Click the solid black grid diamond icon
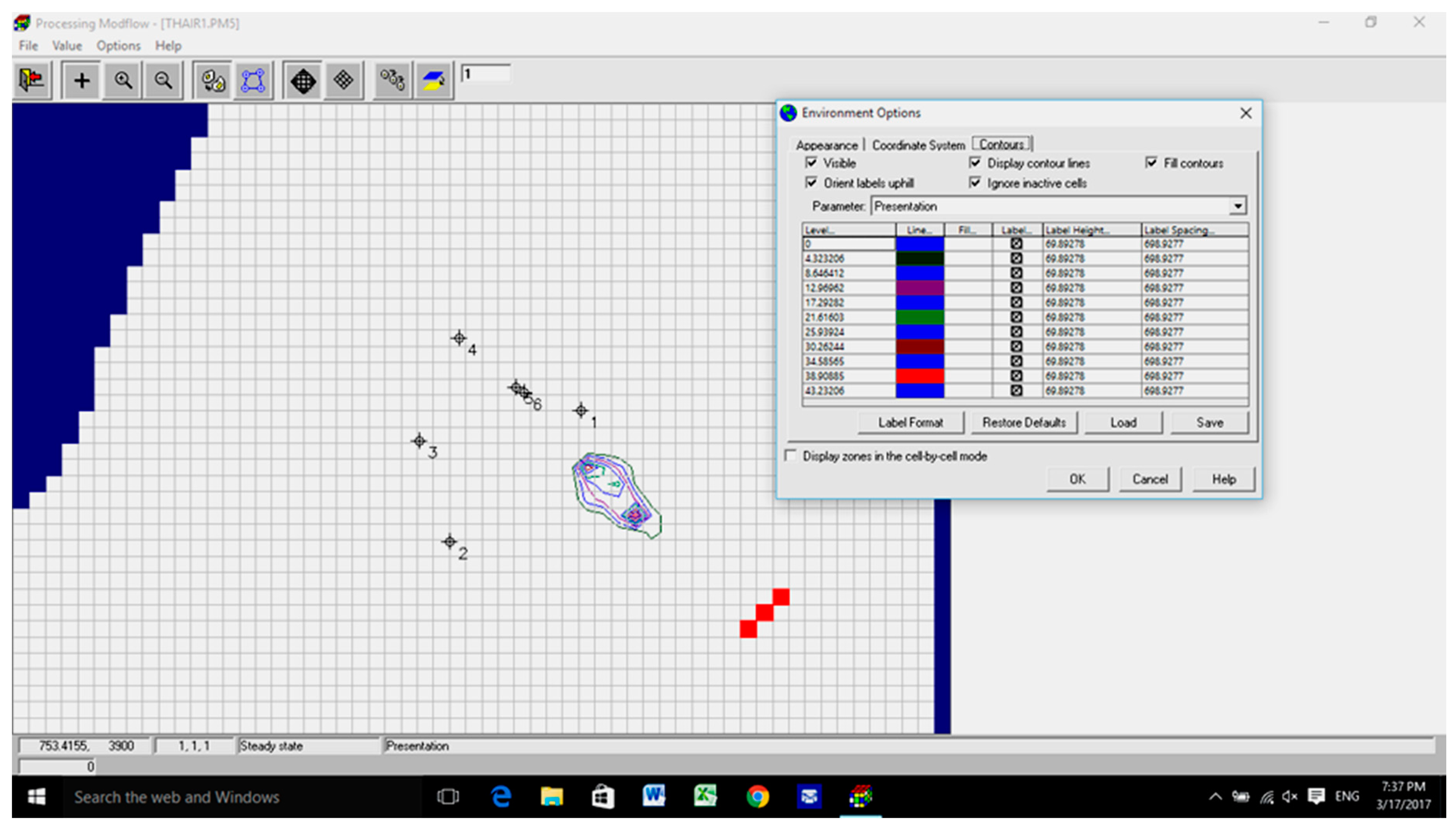The width and height of the screenshot is (1456, 831). pyautogui.click(x=303, y=81)
